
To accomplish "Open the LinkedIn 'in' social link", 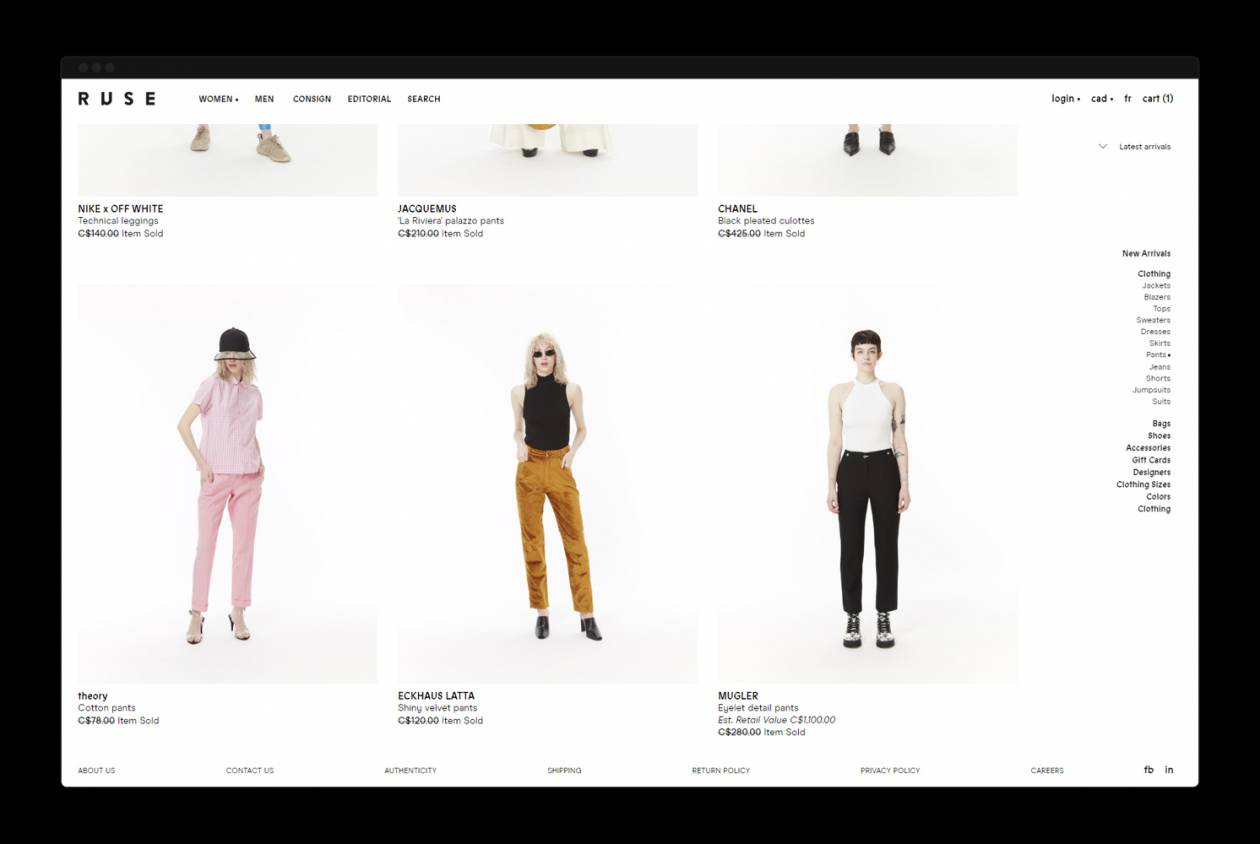I will [1169, 770].
